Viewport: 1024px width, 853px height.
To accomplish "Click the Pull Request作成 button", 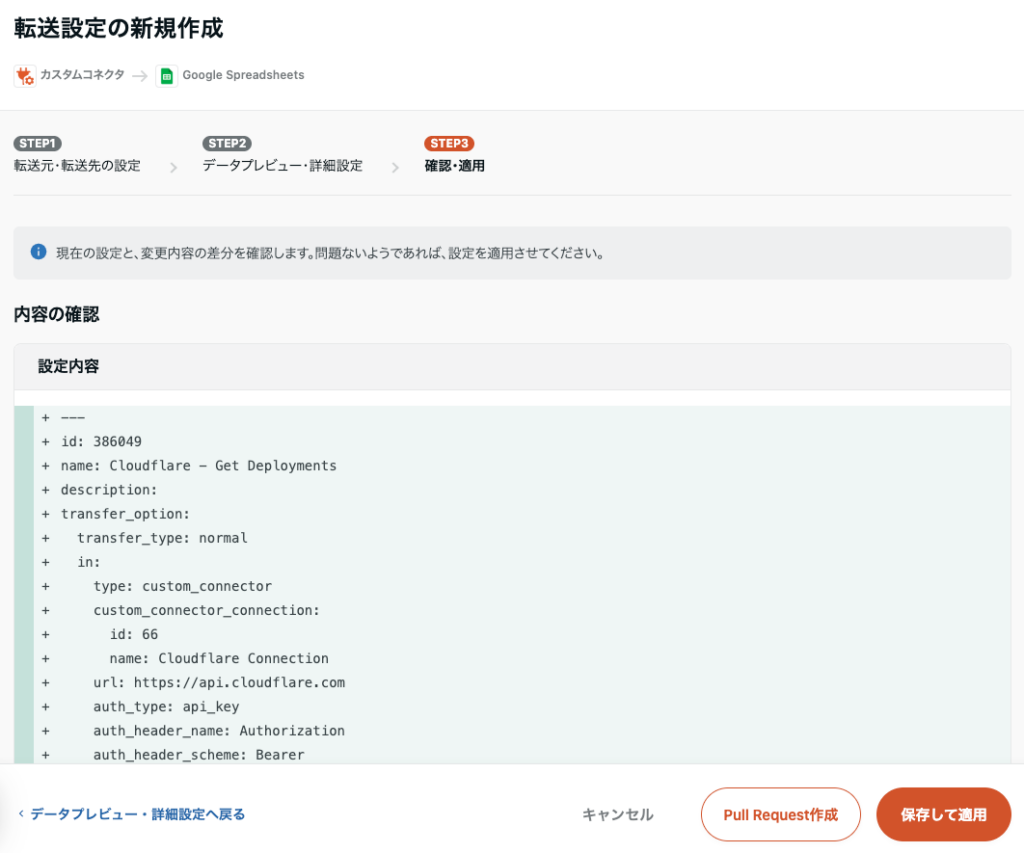I will (x=780, y=814).
